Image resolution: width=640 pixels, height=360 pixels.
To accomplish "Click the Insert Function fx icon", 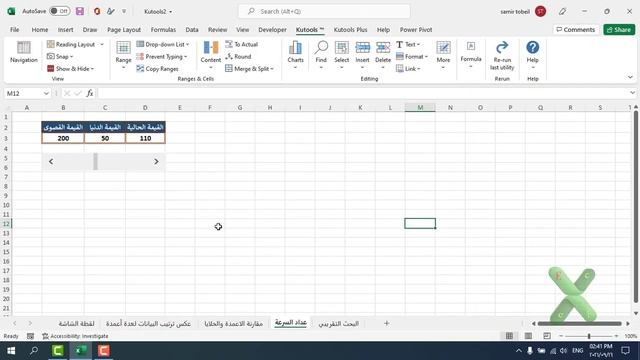I will coord(90,93).
